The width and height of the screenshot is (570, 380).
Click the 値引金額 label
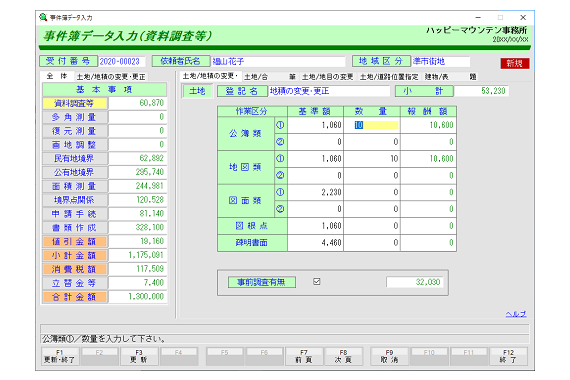click(75, 241)
